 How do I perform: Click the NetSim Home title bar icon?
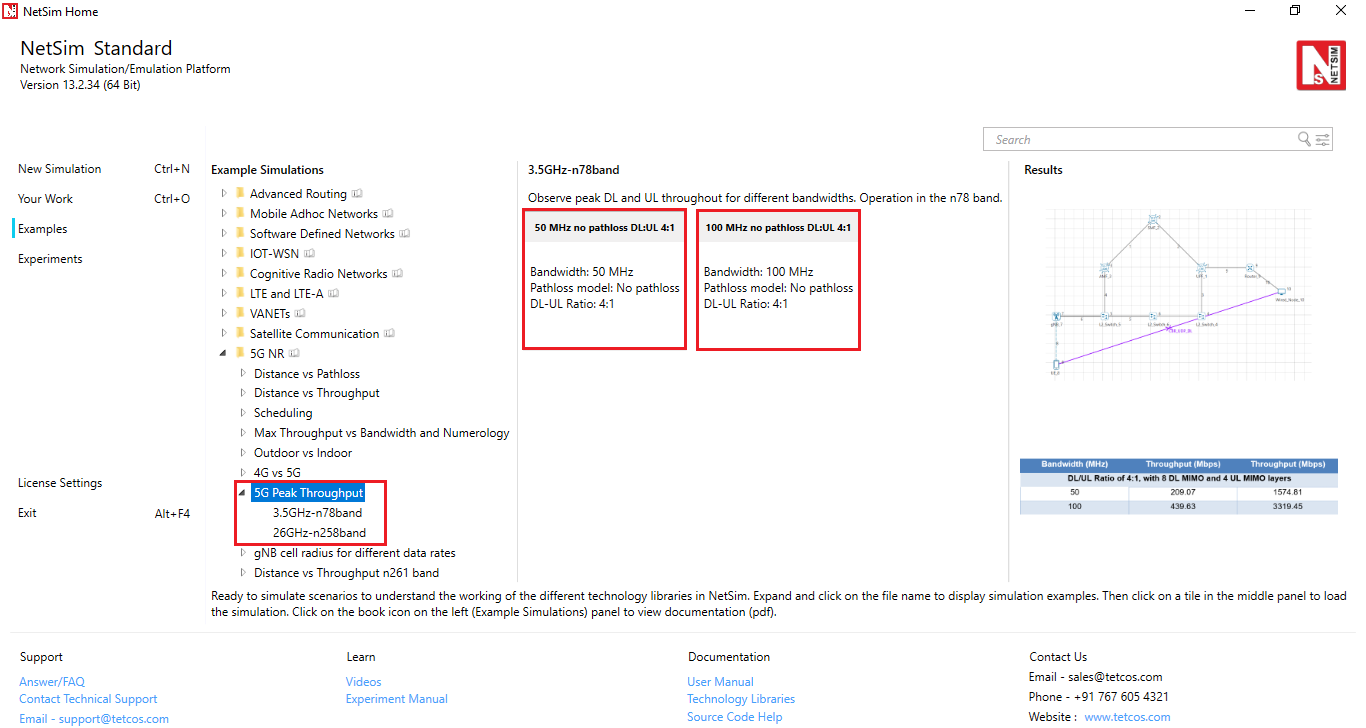[11, 11]
